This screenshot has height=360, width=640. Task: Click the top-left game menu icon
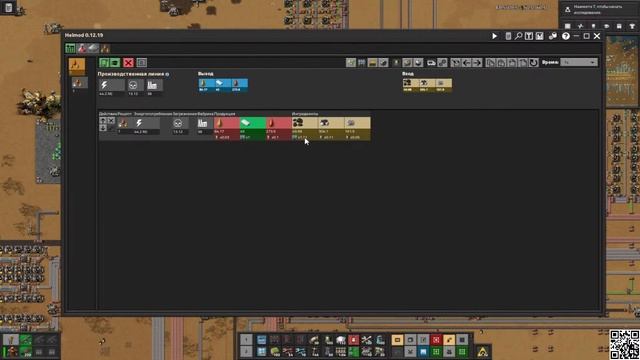tap(9, 7)
